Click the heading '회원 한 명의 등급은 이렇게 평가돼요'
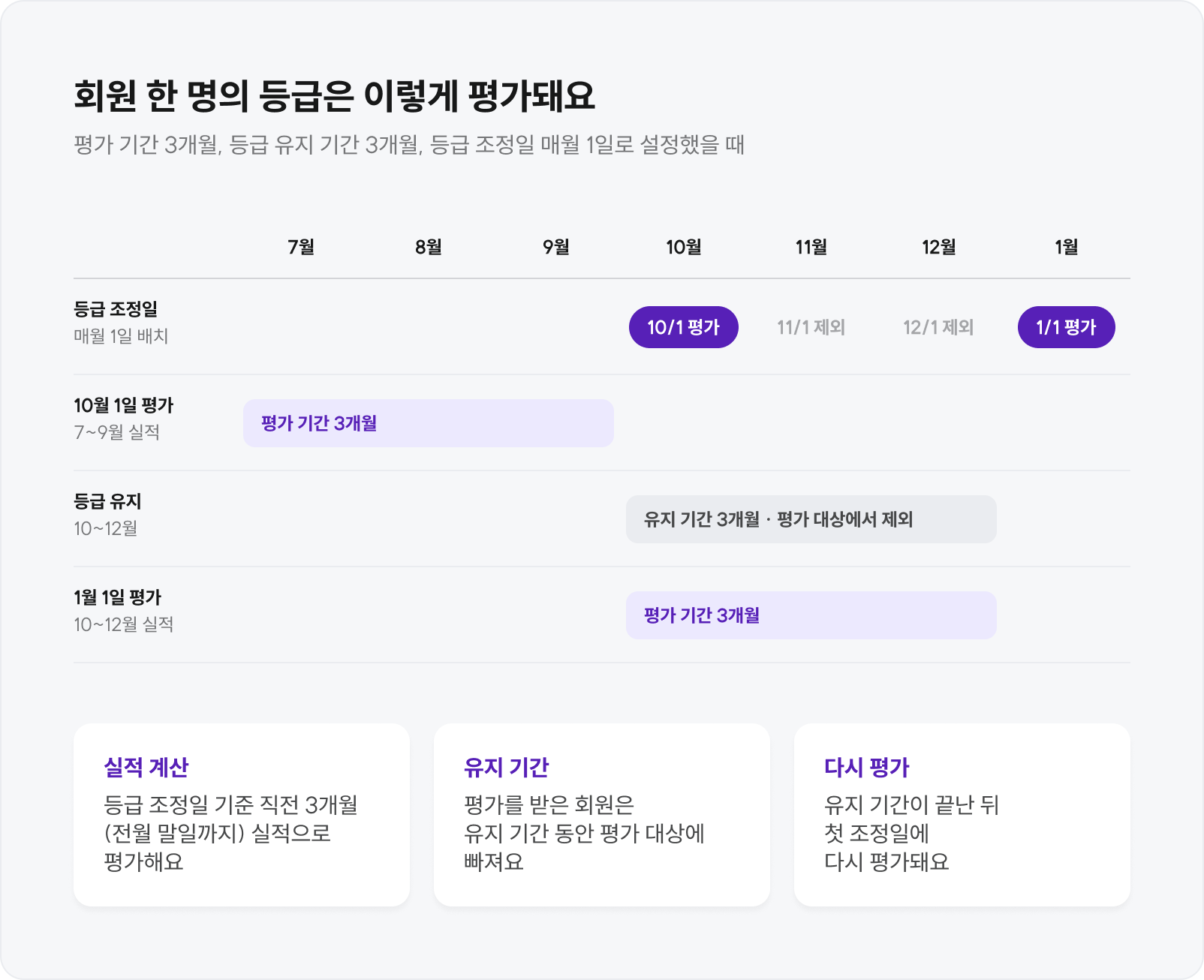The width and height of the screenshot is (1204, 980). 335,96
